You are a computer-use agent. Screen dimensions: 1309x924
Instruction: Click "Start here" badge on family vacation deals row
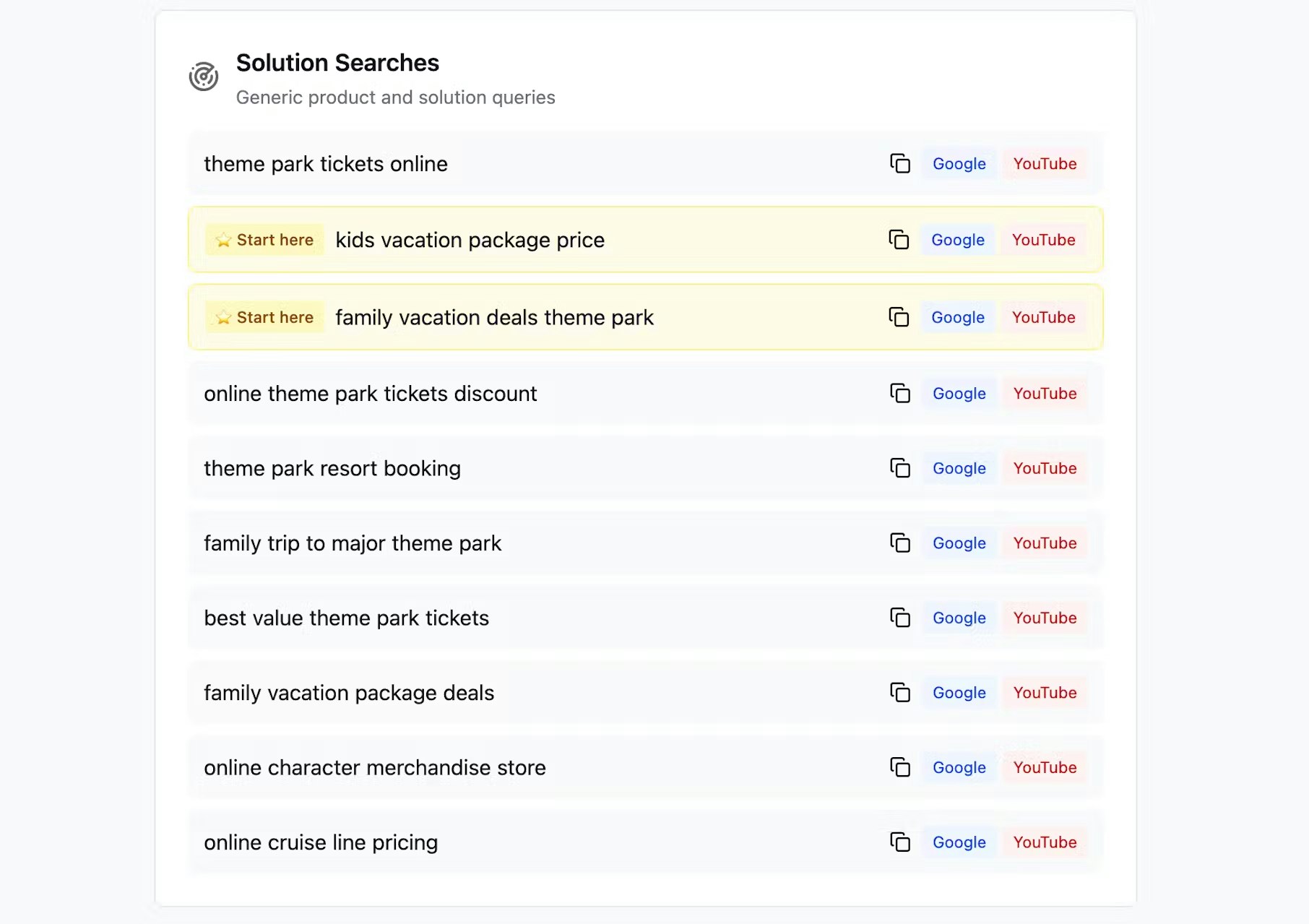[264, 317]
